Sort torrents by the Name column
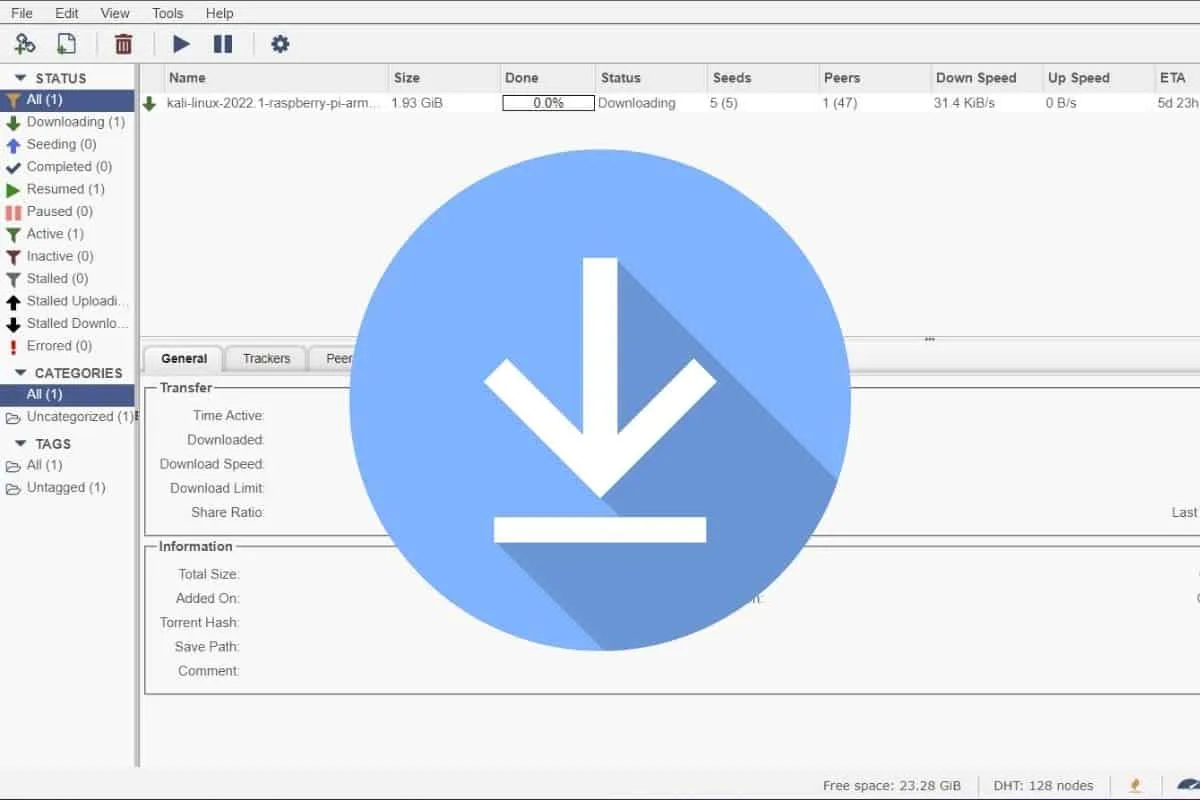This screenshot has width=1200, height=800. 276,78
